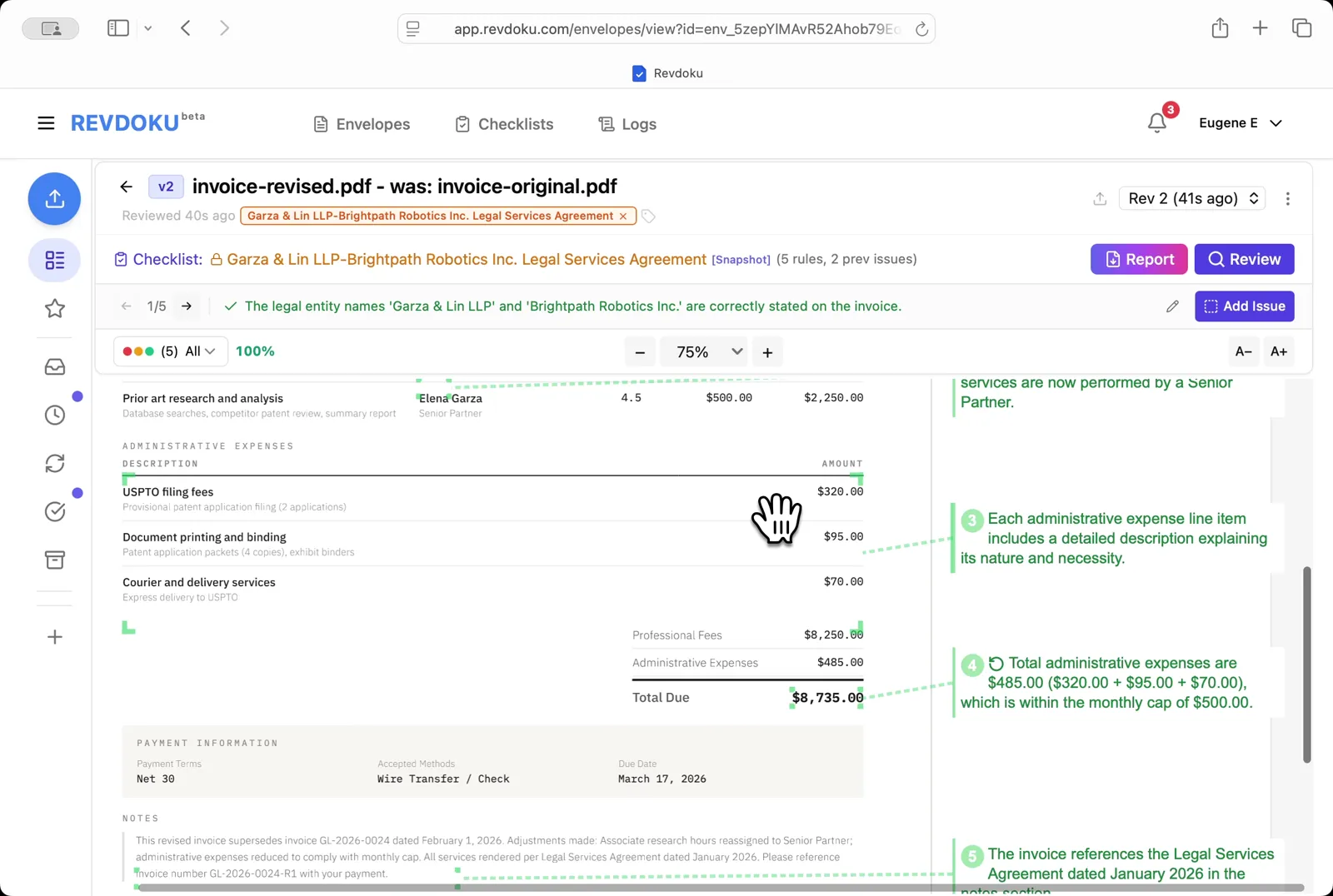Open the Rev 2 version selector
Screen dimensions: 1333x896
(x=1191, y=198)
